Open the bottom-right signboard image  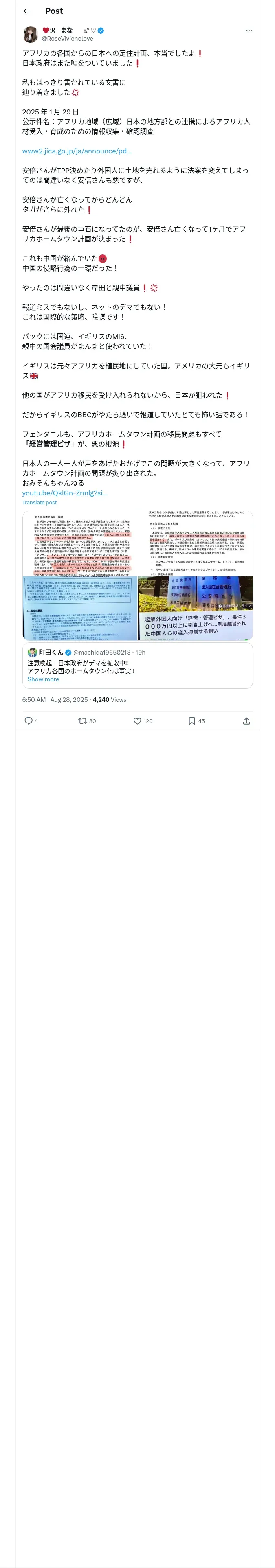pyautogui.click(x=195, y=608)
